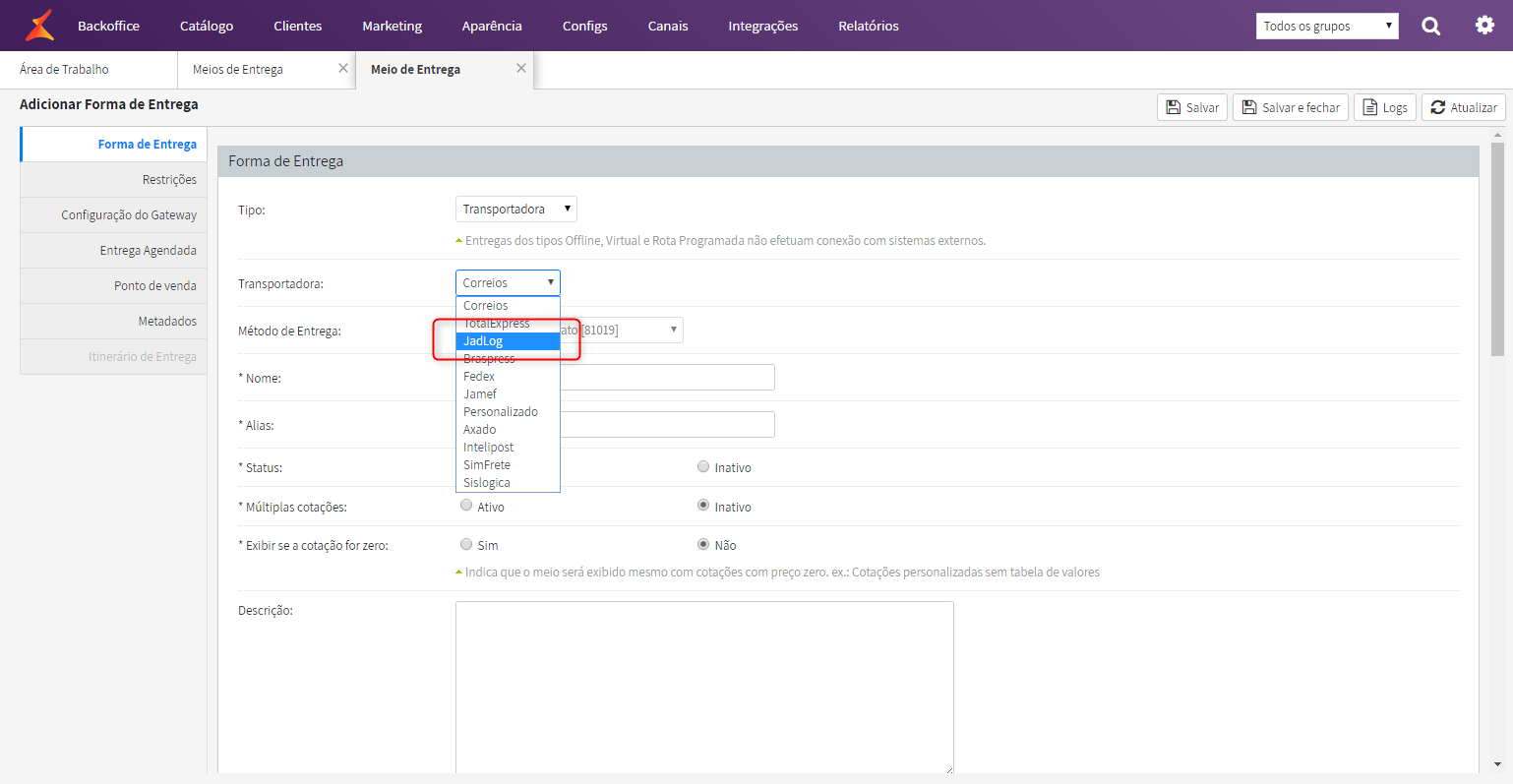Open the Metadados side tab
The height and width of the screenshot is (784, 1513).
[x=114, y=322]
